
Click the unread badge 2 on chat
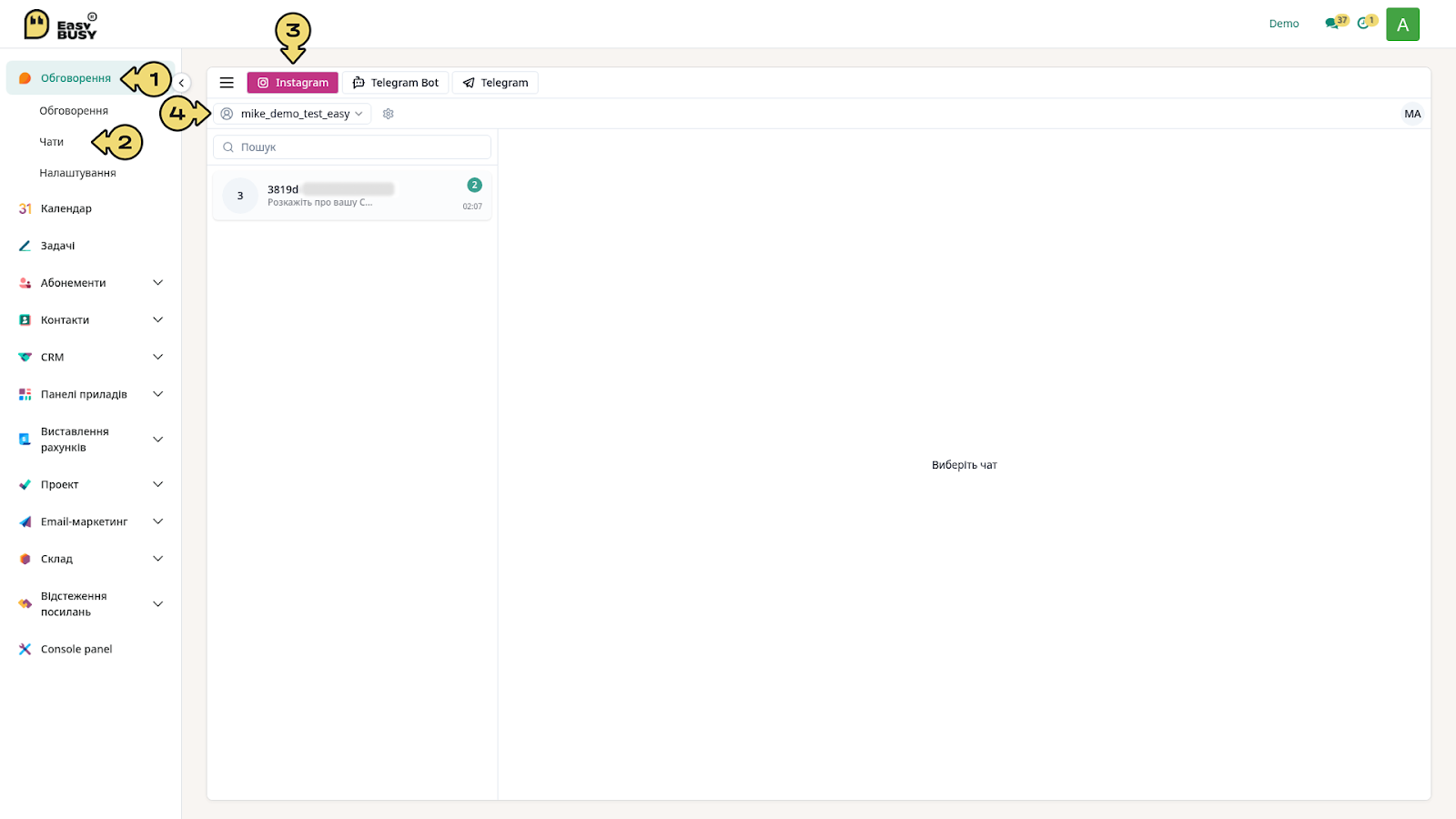[x=474, y=185]
